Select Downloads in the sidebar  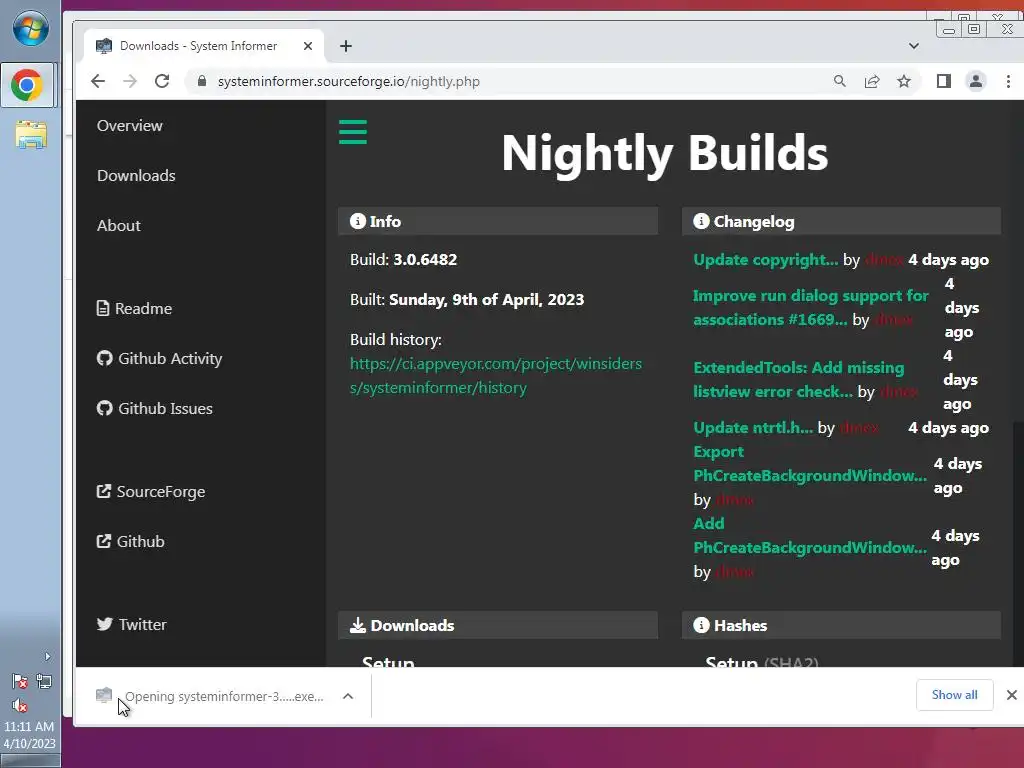(x=136, y=176)
